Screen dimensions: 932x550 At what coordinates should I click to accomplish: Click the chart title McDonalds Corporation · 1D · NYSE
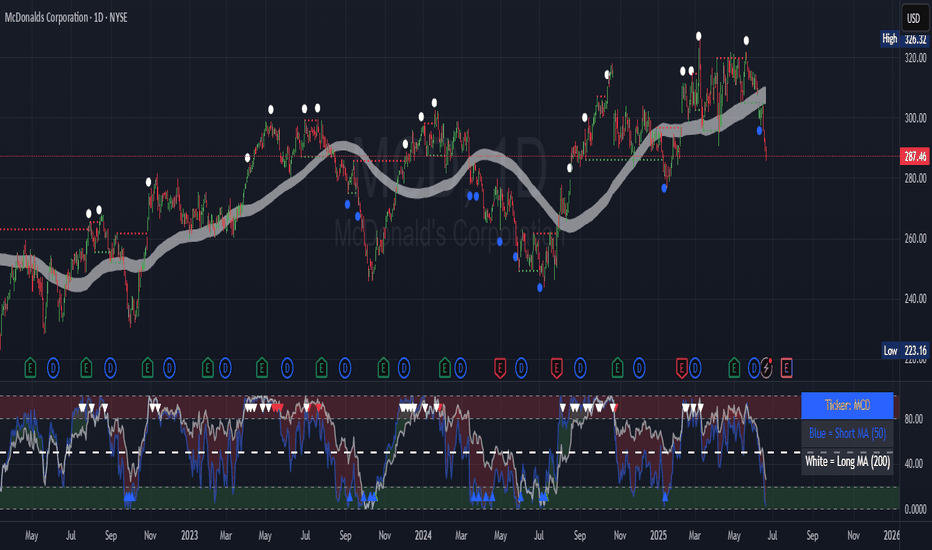pyautogui.click(x=66, y=17)
